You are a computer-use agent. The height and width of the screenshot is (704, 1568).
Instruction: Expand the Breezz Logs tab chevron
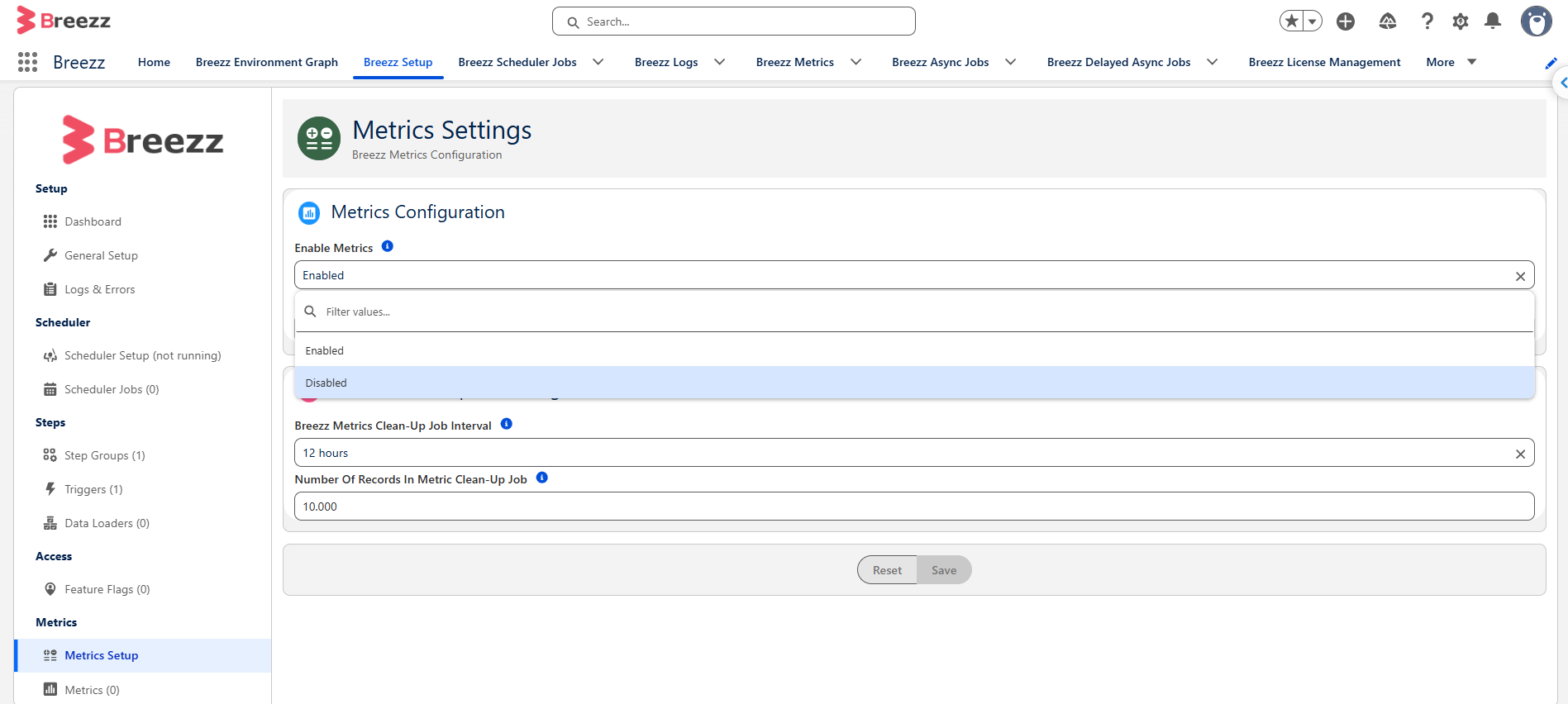point(720,62)
